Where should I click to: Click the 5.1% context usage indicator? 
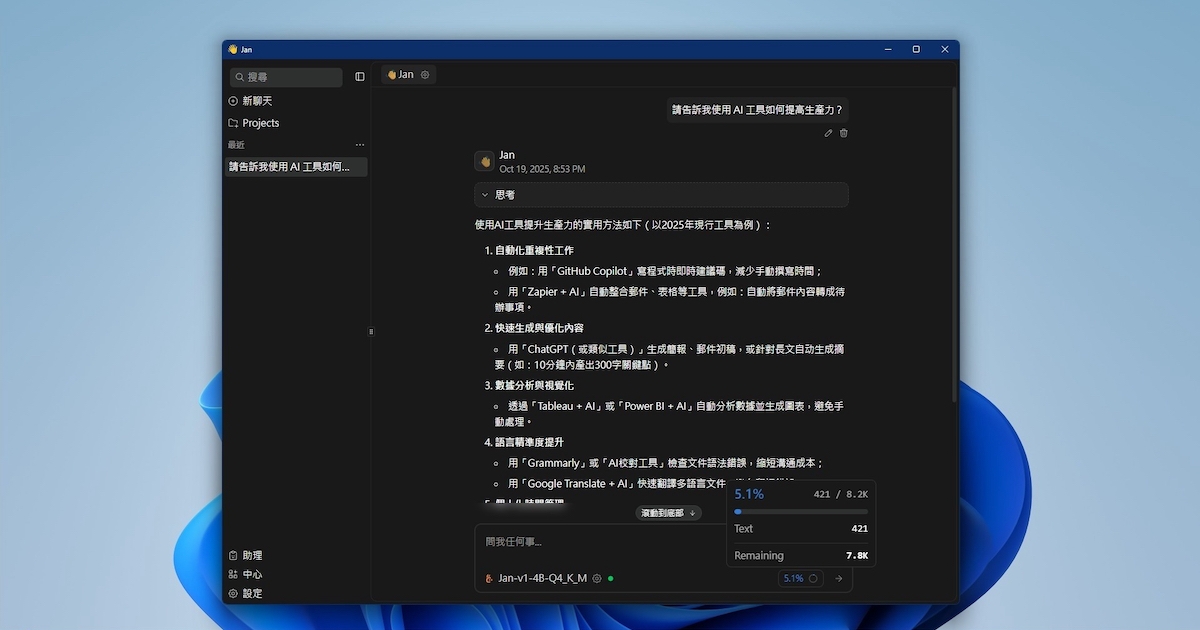pyautogui.click(x=800, y=578)
